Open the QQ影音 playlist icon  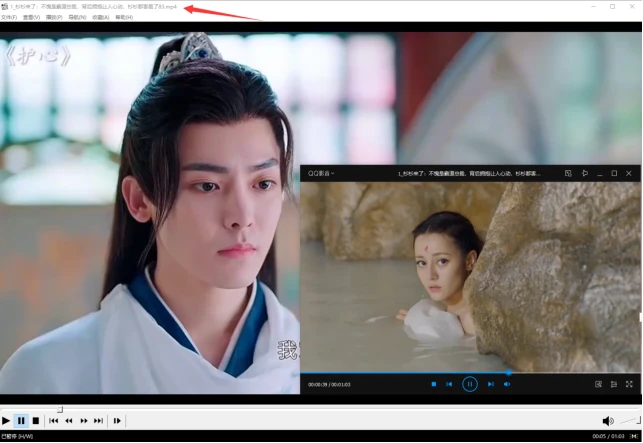613,384
